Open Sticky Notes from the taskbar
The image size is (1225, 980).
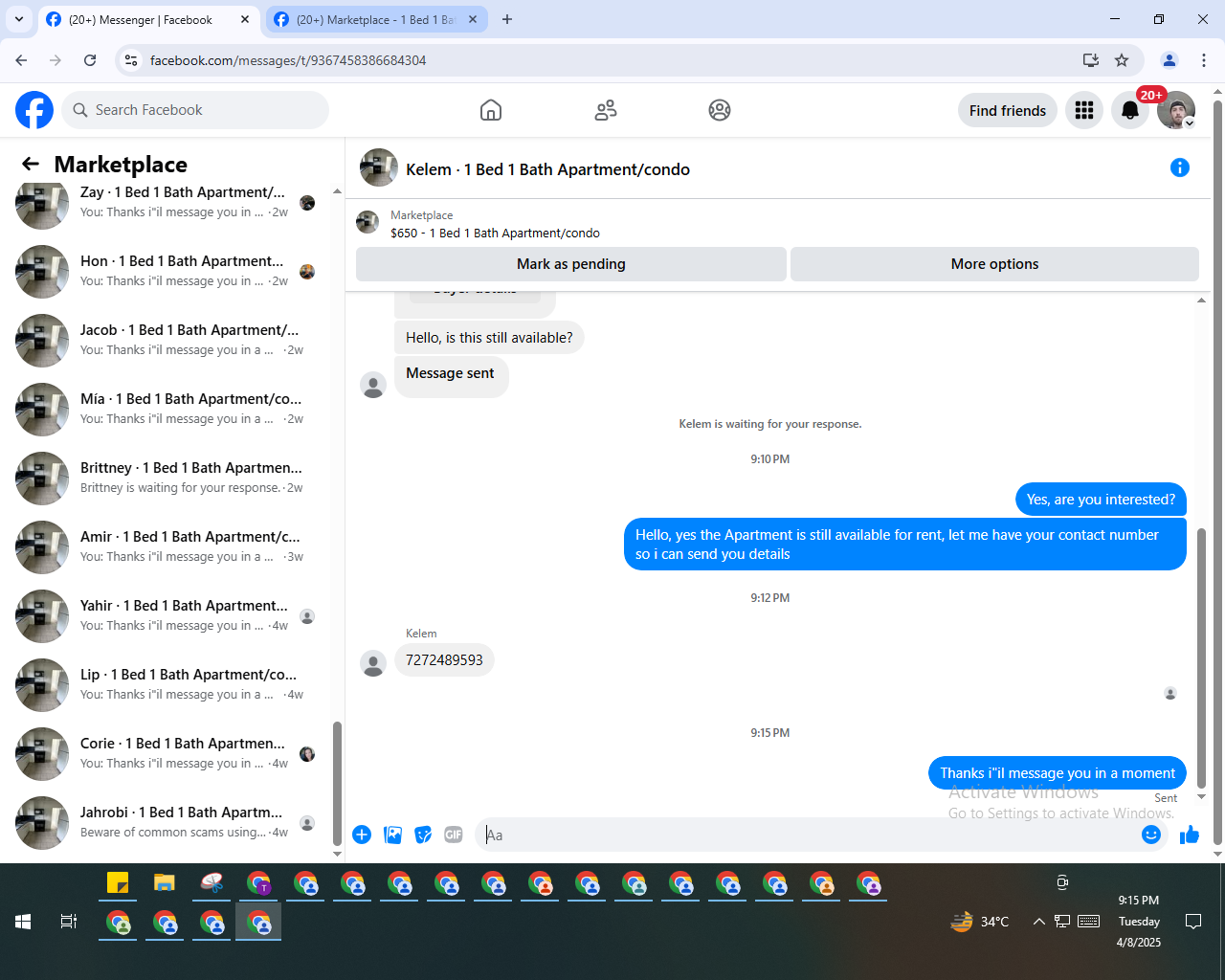pos(118,882)
